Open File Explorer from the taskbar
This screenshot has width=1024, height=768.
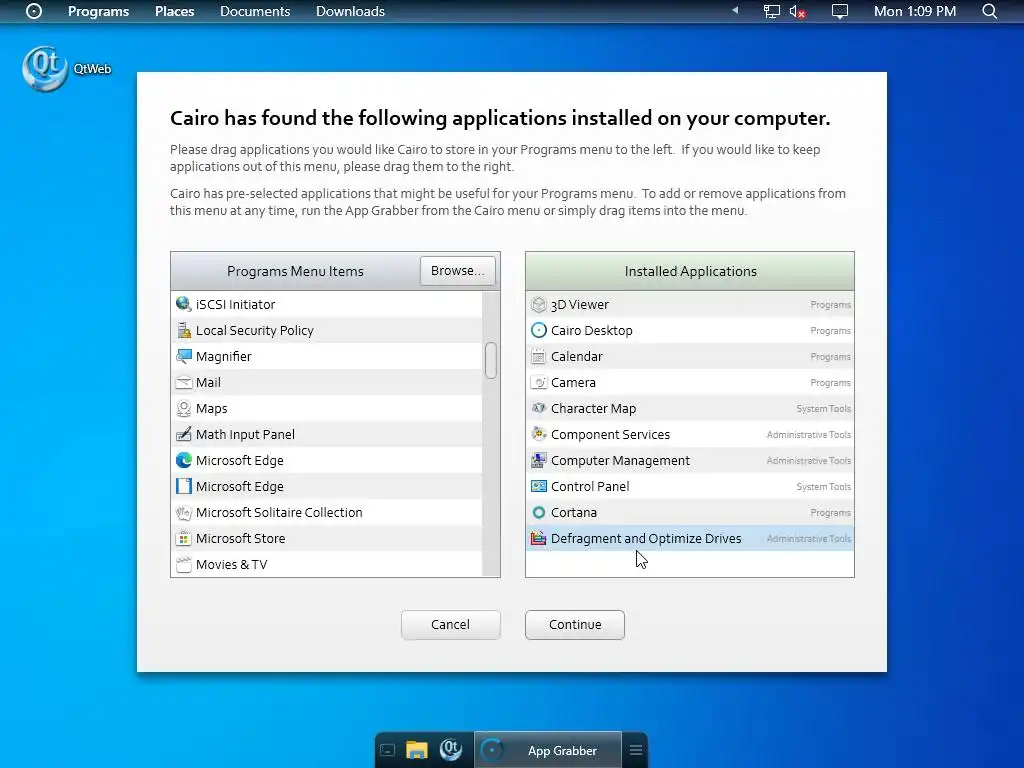click(x=417, y=750)
